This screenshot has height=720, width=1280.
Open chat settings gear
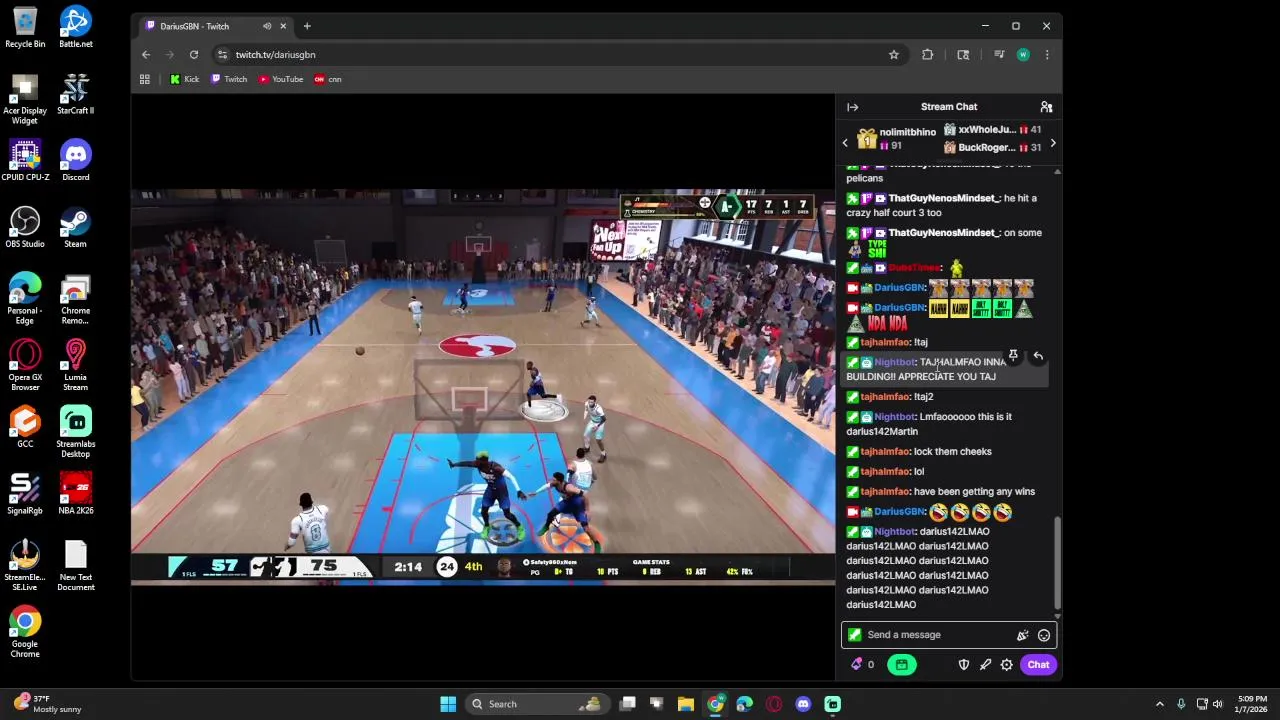tap(1007, 665)
